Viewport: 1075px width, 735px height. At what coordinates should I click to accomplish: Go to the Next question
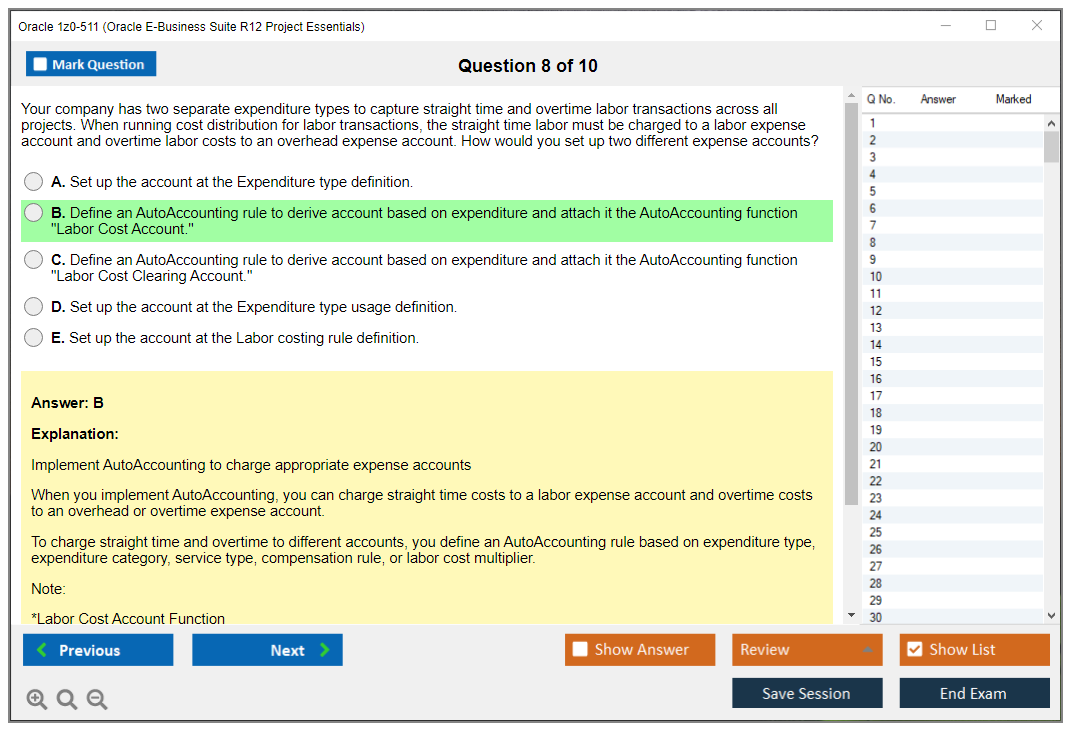[x=267, y=650]
